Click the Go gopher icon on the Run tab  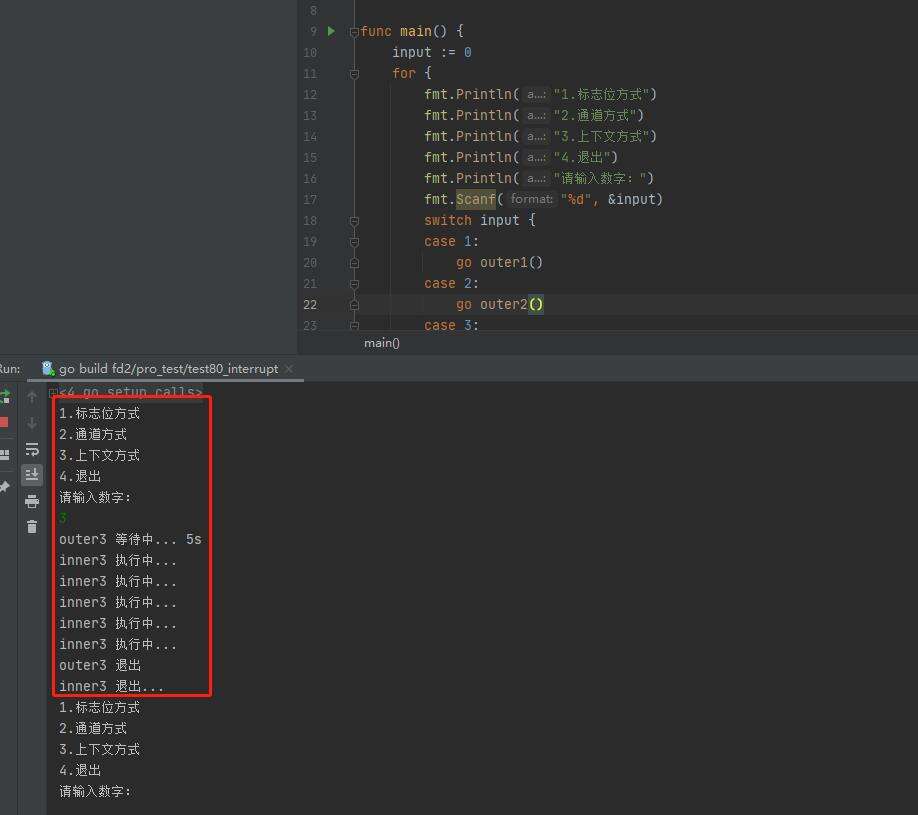pyautogui.click(x=48, y=368)
